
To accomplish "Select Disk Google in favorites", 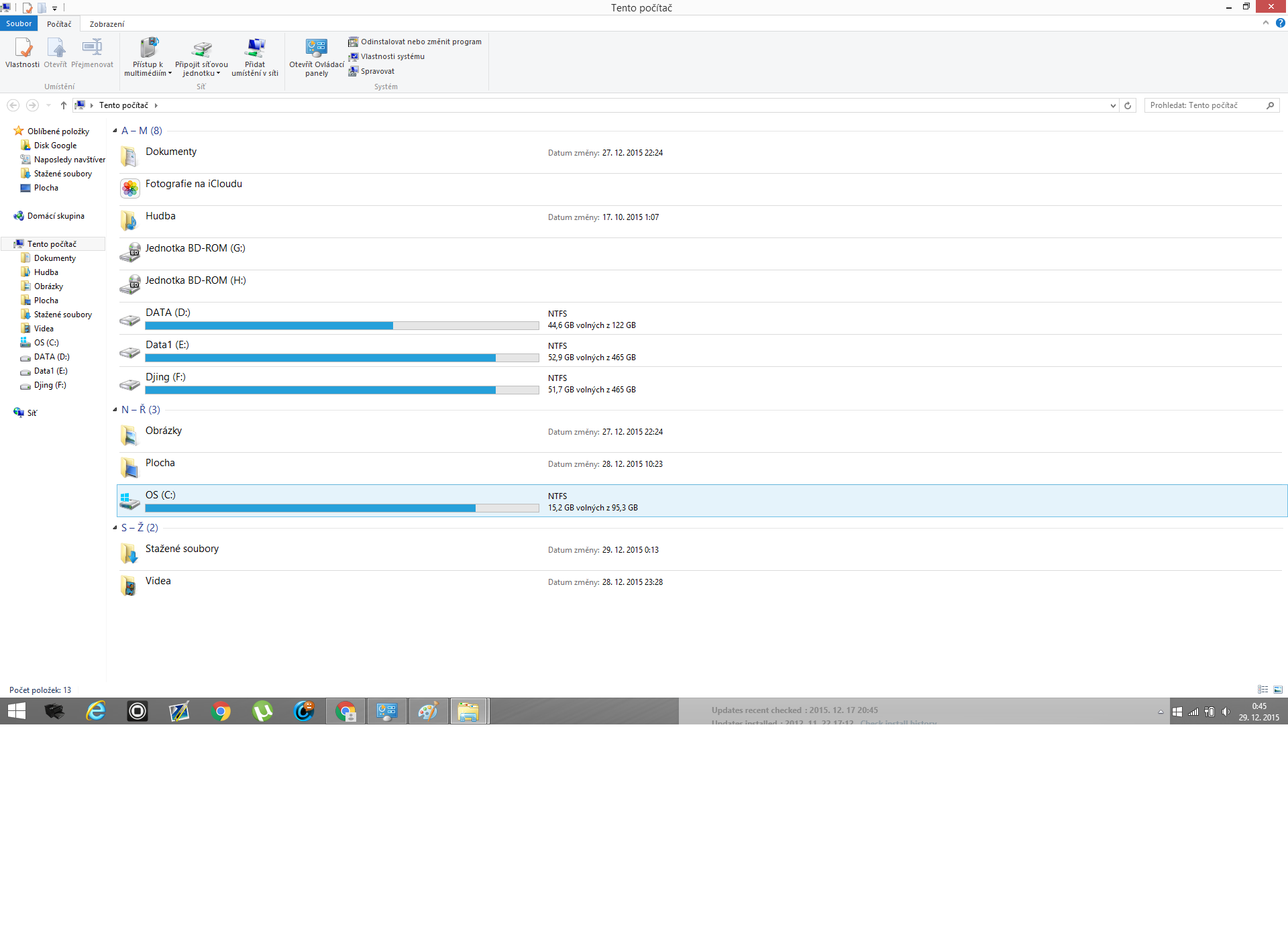I will tap(55, 146).
